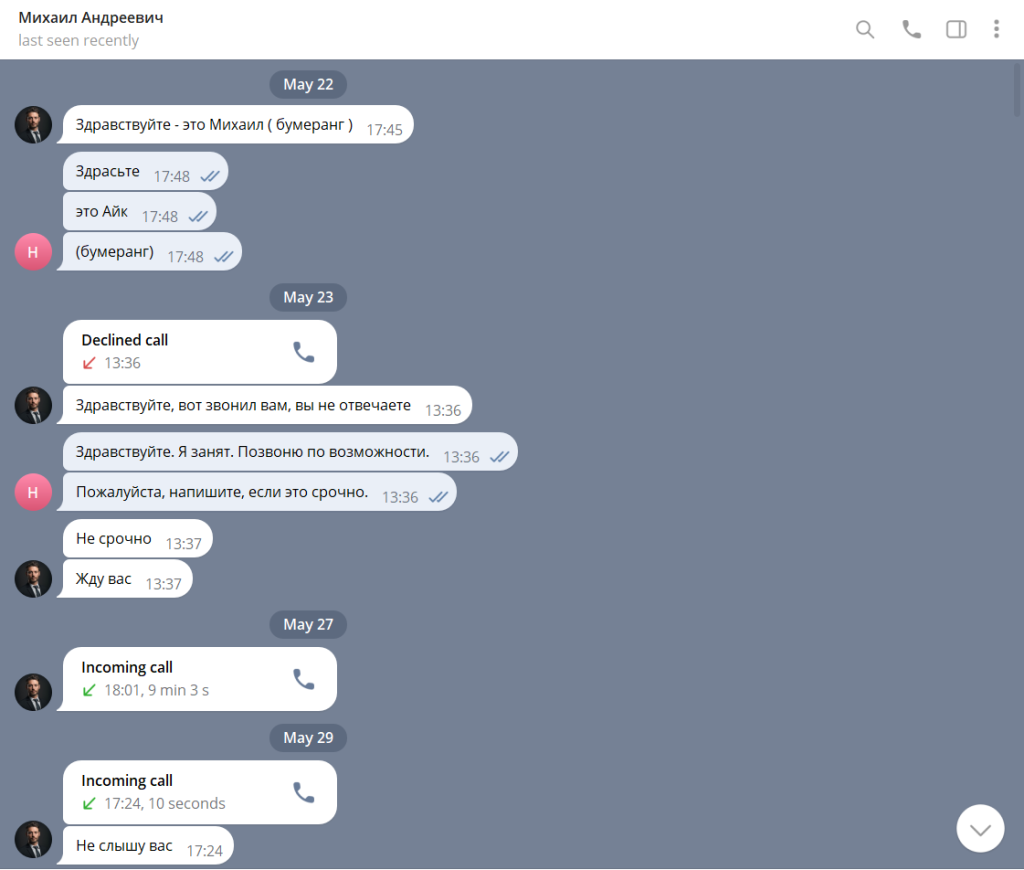Click the message "Жду вас"
1024x870 pixels.
[103, 579]
